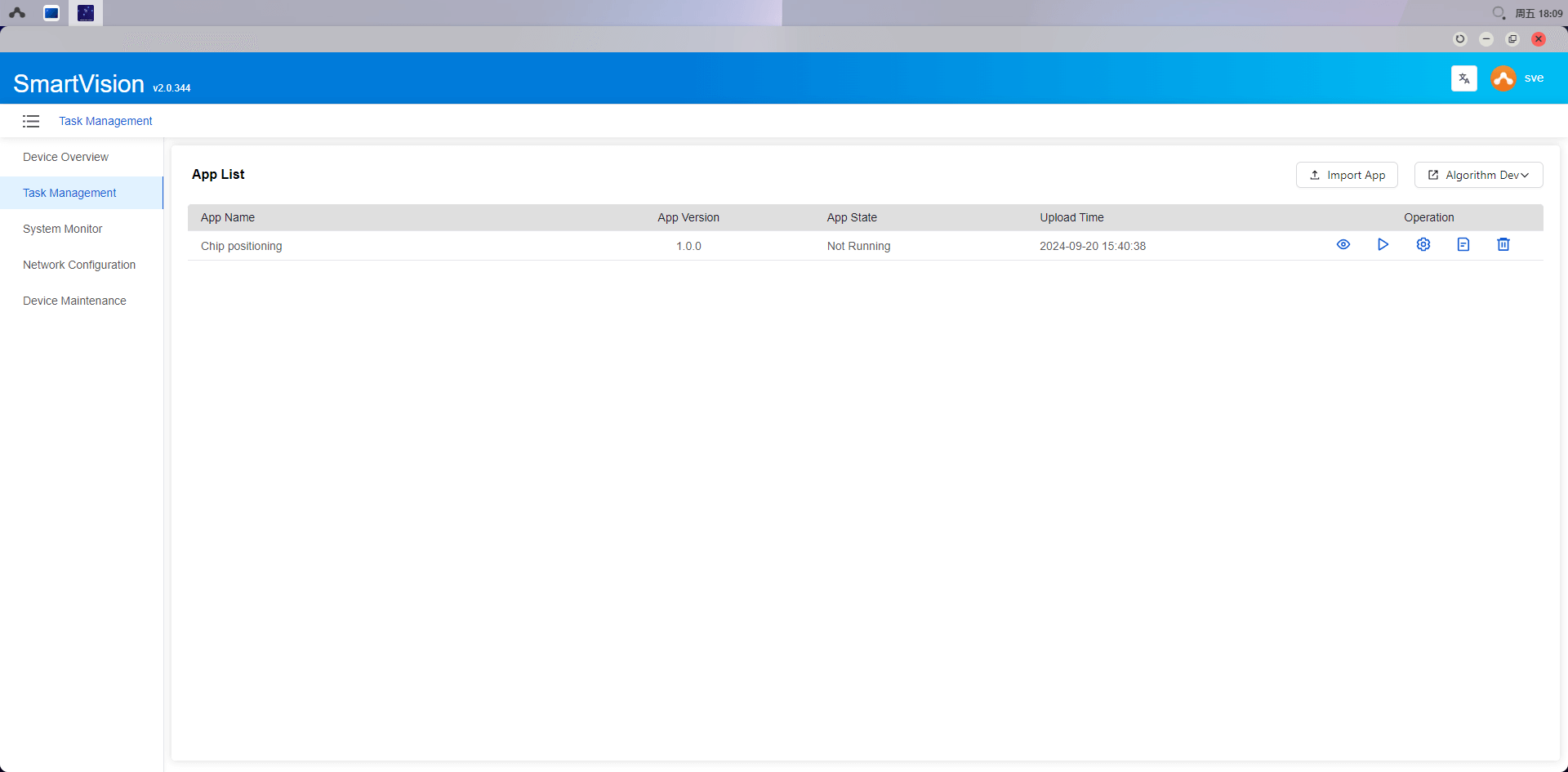View the Chip positioning app with the eye icon
1568x772 pixels.
(x=1343, y=244)
